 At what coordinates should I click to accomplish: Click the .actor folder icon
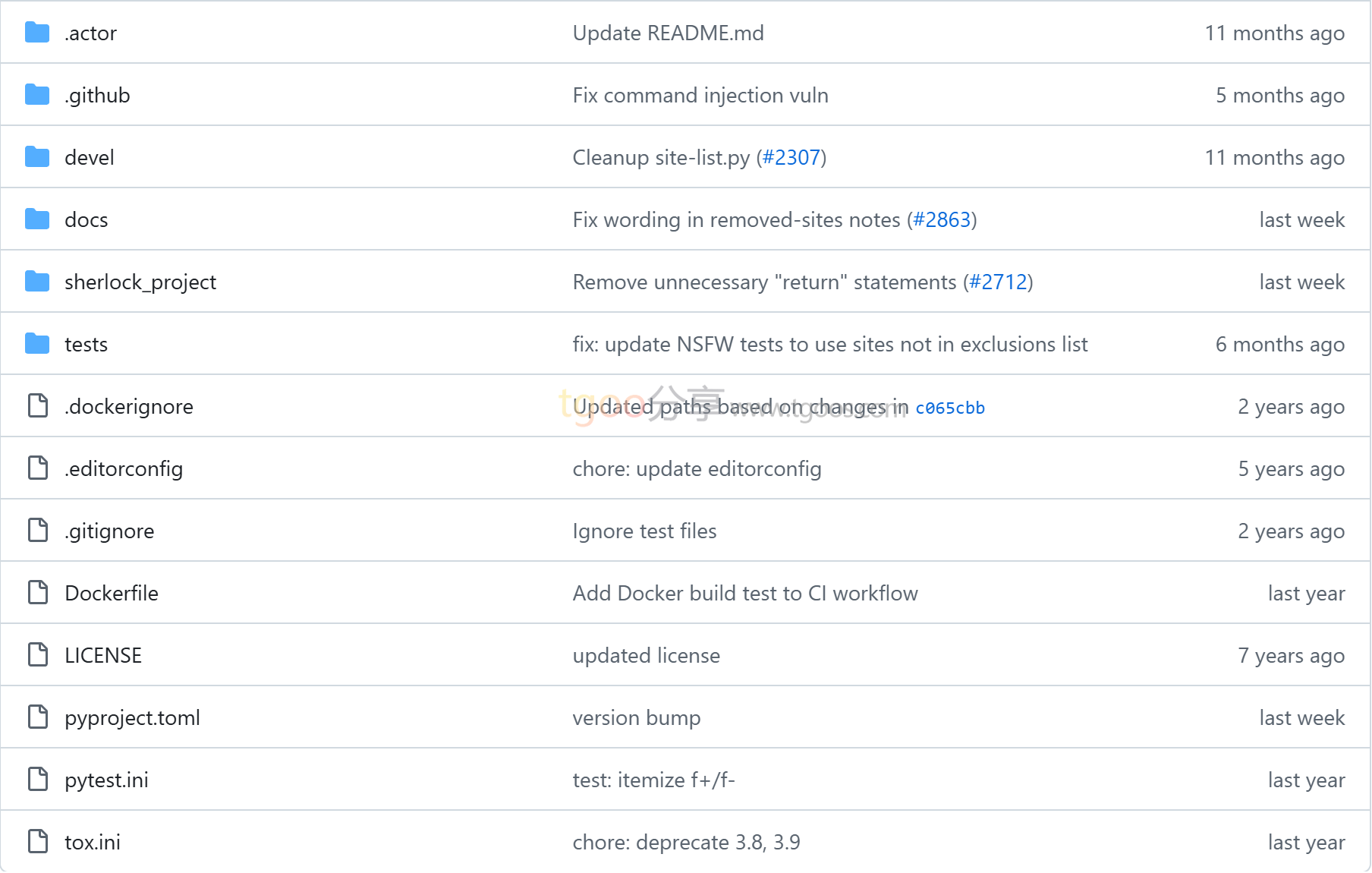[37, 33]
